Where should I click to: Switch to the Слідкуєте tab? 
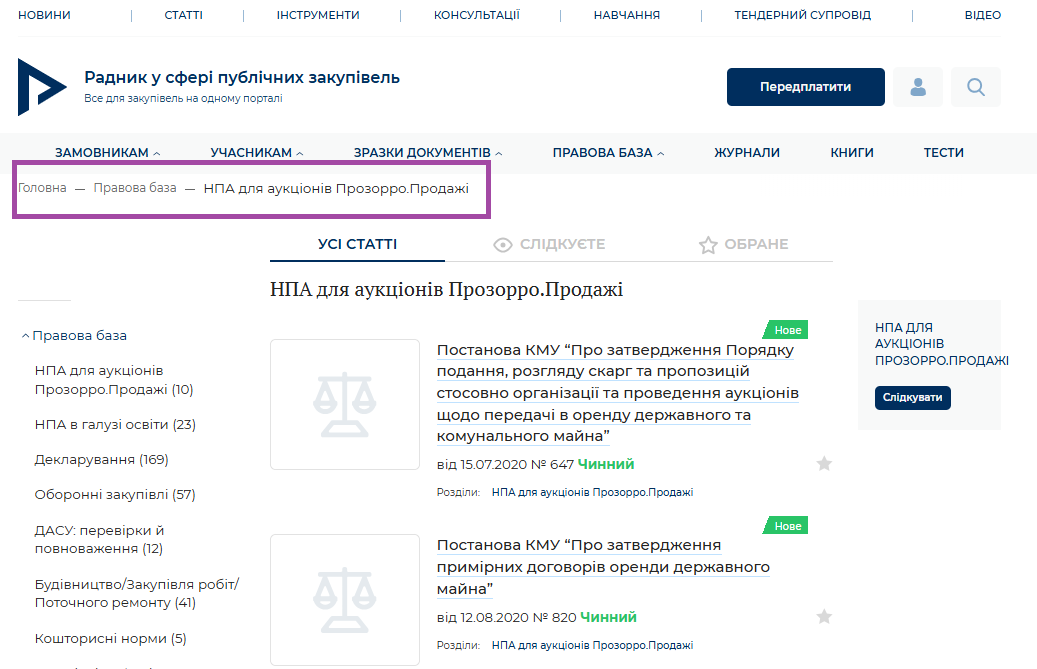pyautogui.click(x=550, y=244)
